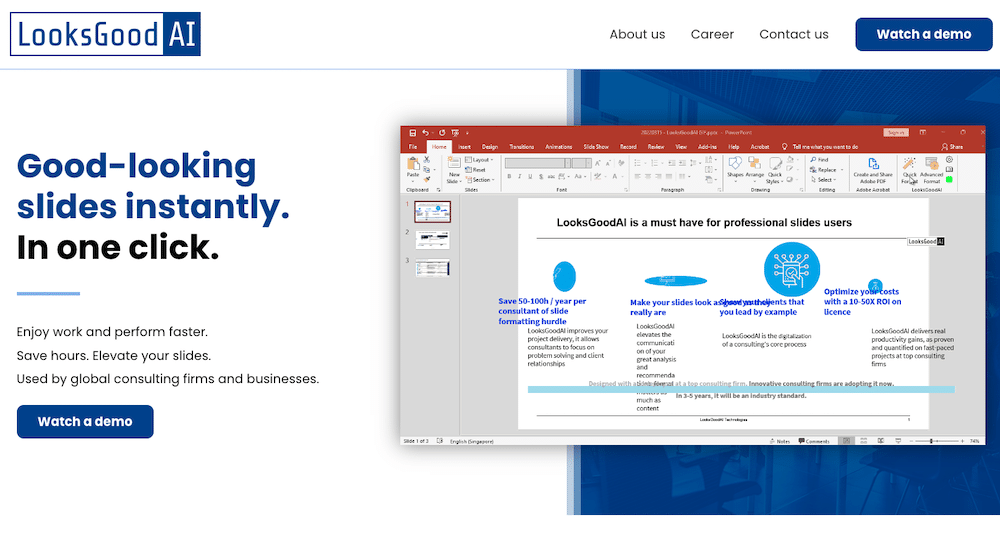
Task: Click the slide title text on the canvas
Action: coord(704,223)
